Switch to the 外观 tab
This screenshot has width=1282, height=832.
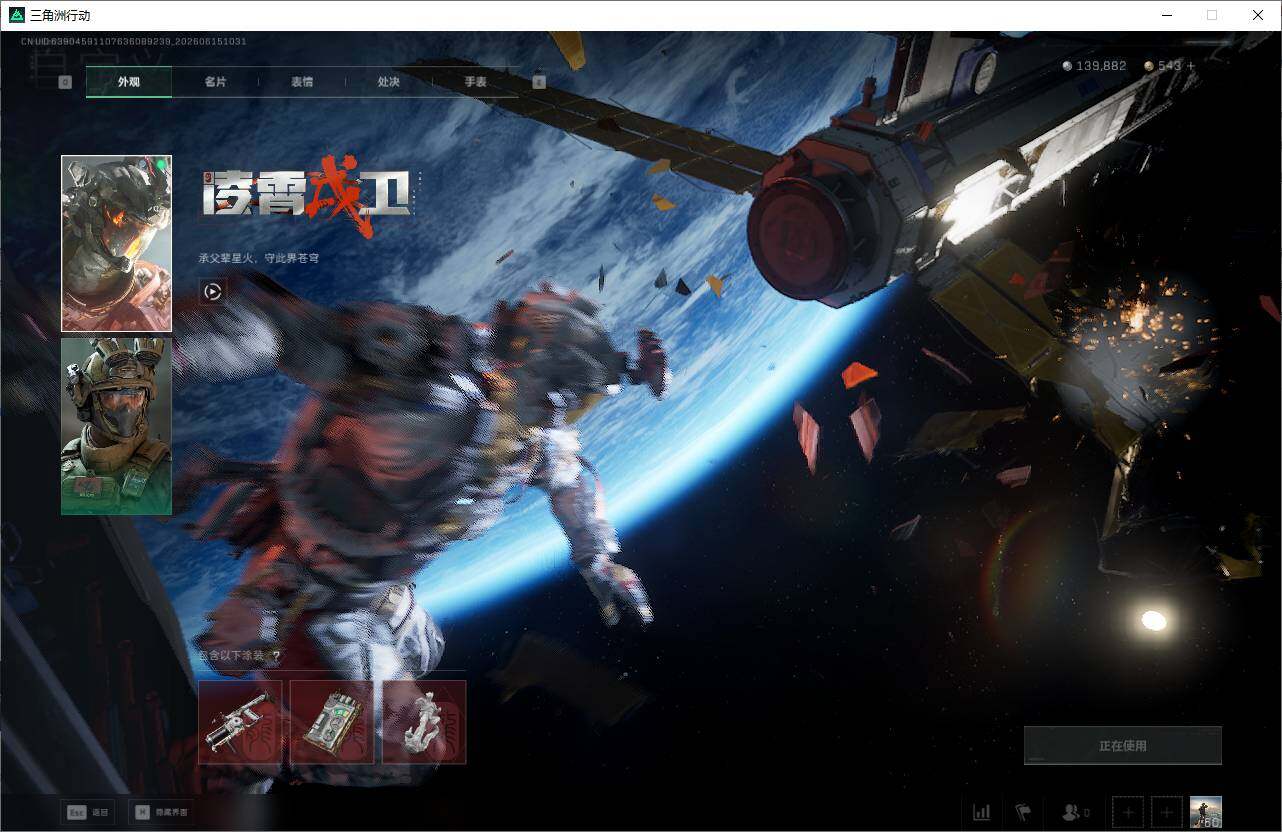pyautogui.click(x=129, y=82)
